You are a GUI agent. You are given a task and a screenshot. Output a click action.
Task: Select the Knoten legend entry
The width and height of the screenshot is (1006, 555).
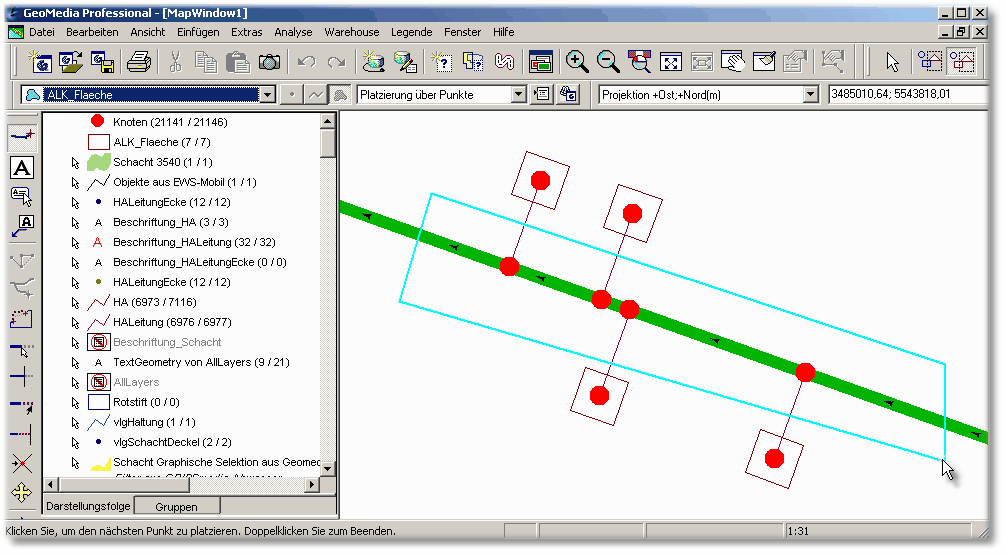tap(170, 122)
